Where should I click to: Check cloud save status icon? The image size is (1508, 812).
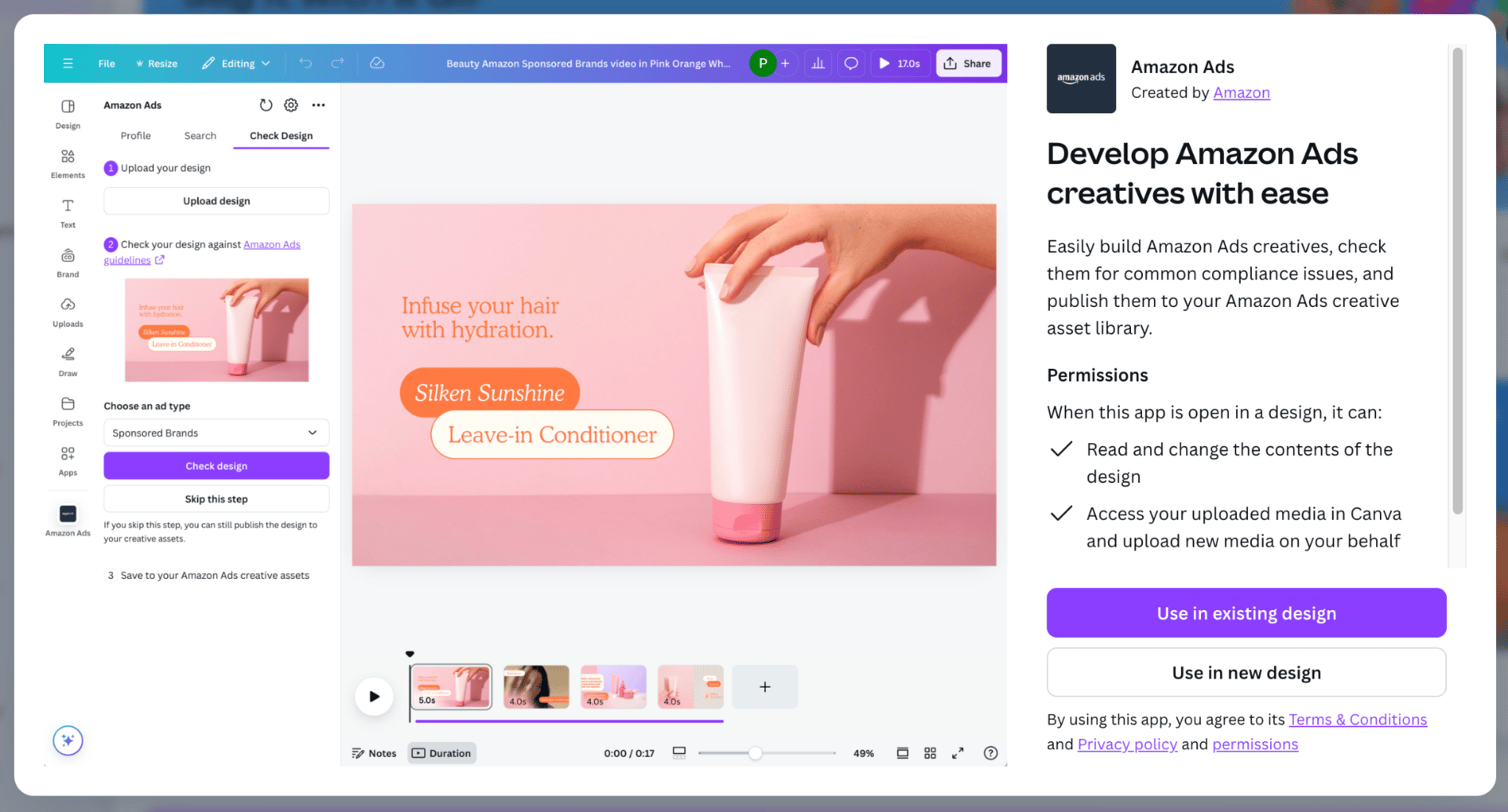tap(377, 64)
